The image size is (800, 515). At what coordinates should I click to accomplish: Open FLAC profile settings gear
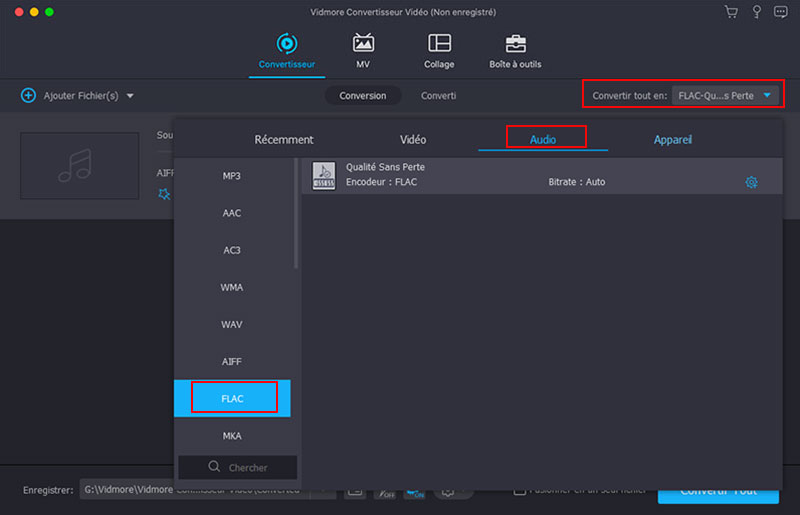(x=751, y=182)
